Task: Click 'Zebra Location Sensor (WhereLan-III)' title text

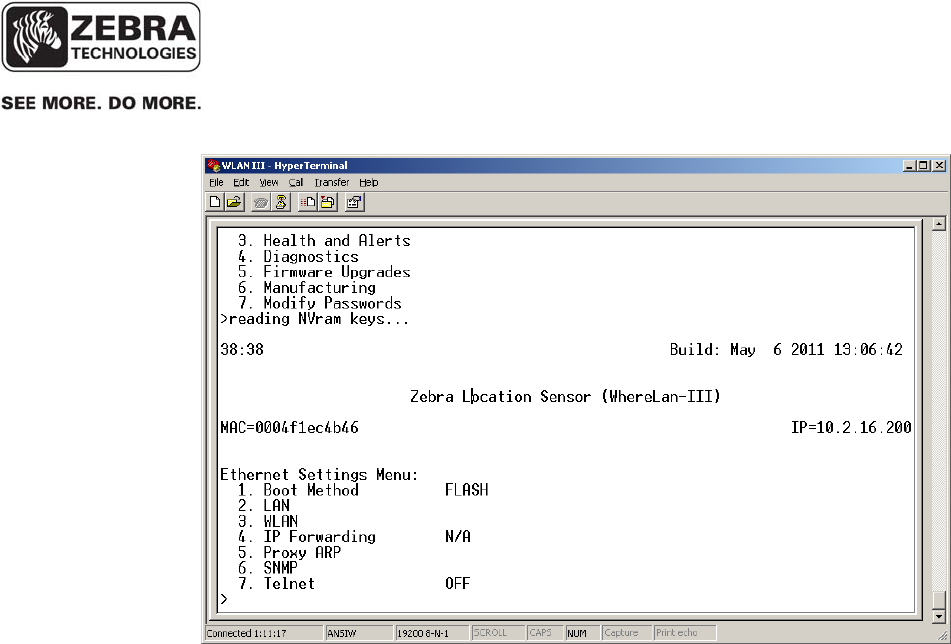Action: (565, 397)
